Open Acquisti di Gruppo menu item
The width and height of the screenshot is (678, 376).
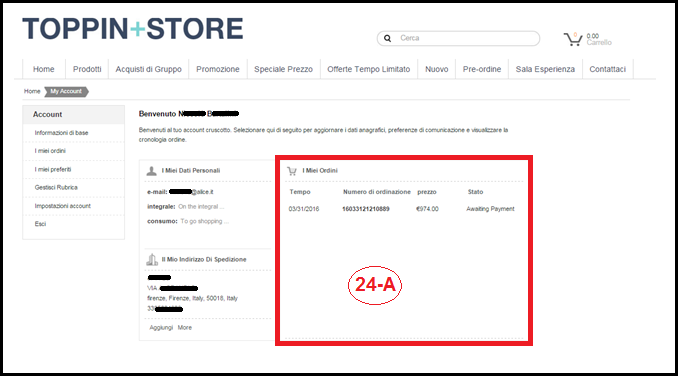pyautogui.click(x=148, y=69)
